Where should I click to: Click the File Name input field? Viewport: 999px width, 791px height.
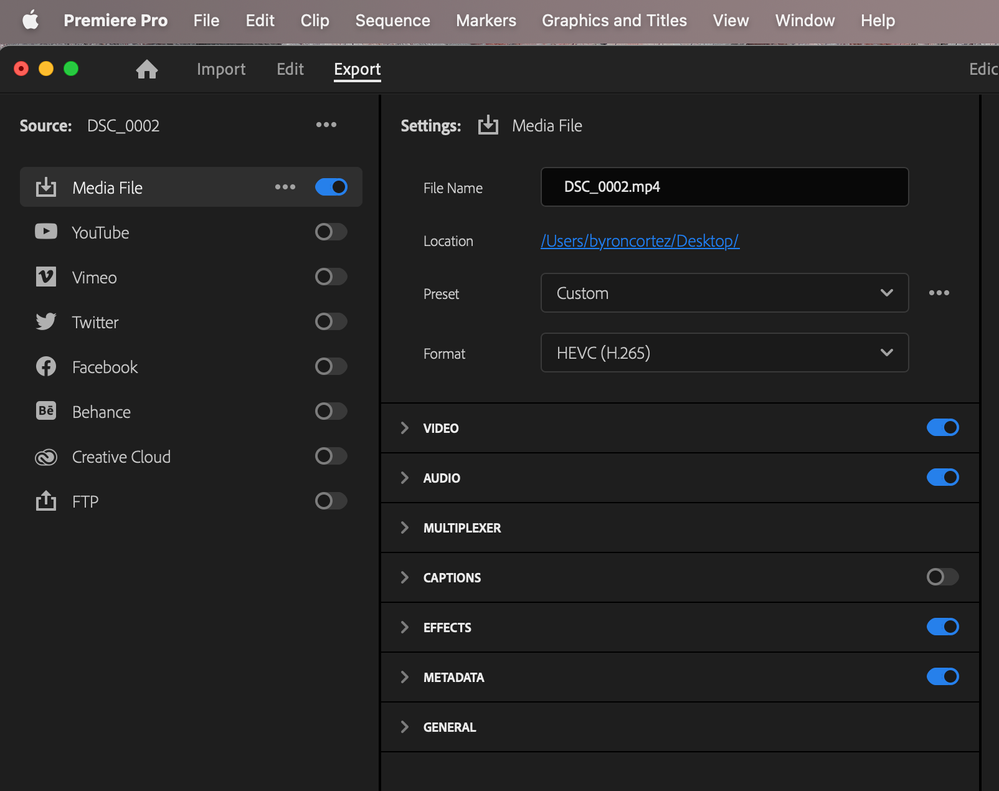tap(724, 187)
